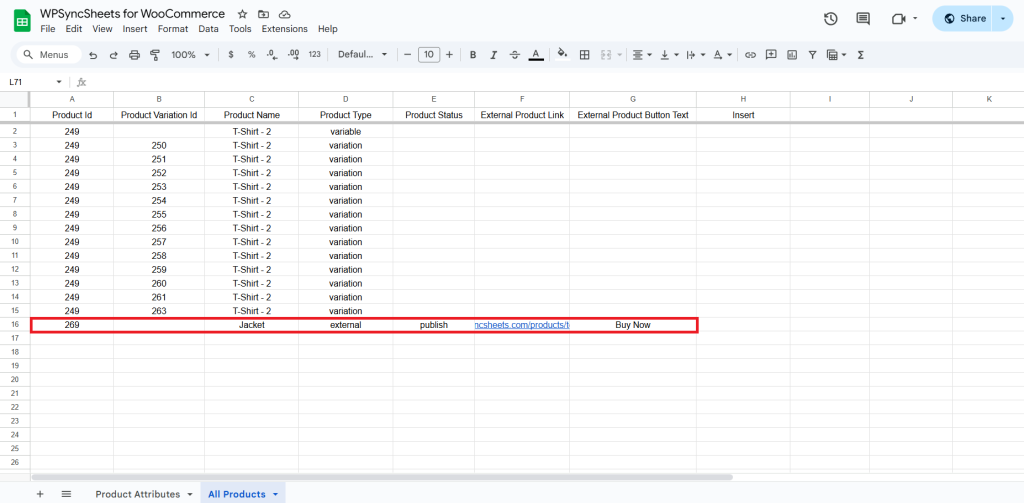Open the 123 more formats menu
The image size is (1024, 503).
(315, 55)
